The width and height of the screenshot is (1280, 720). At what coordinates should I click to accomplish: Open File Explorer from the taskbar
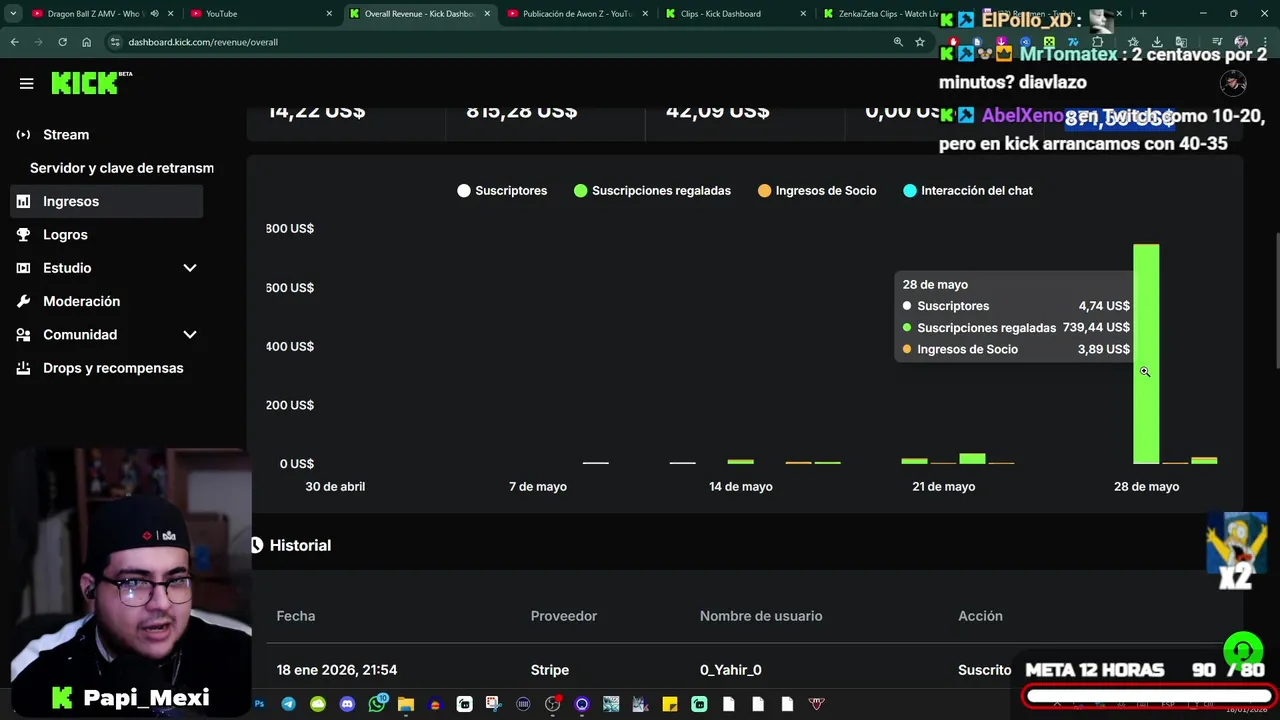pyautogui.click(x=405, y=704)
